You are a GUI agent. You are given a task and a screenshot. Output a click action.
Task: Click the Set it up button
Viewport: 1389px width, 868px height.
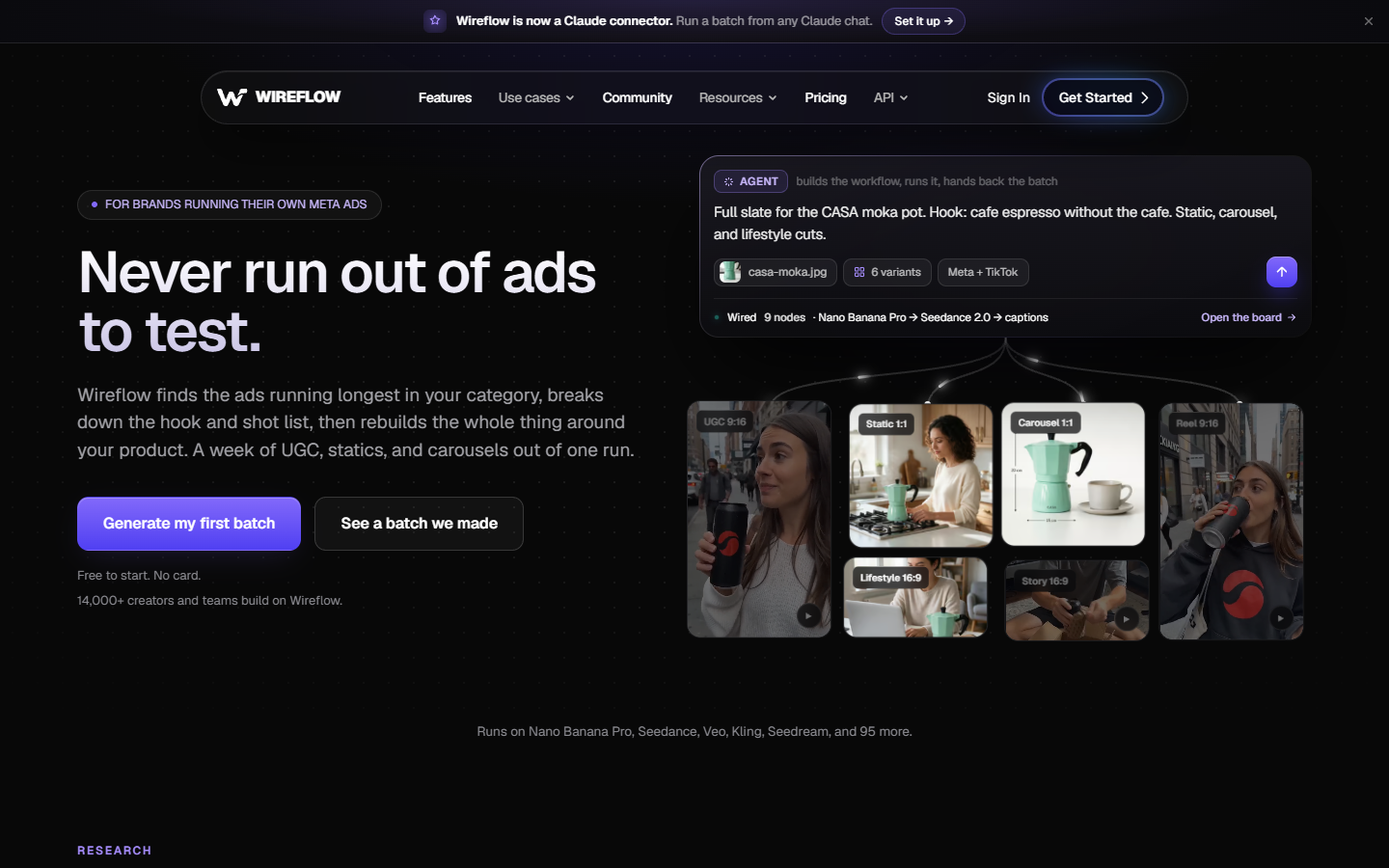point(923,21)
